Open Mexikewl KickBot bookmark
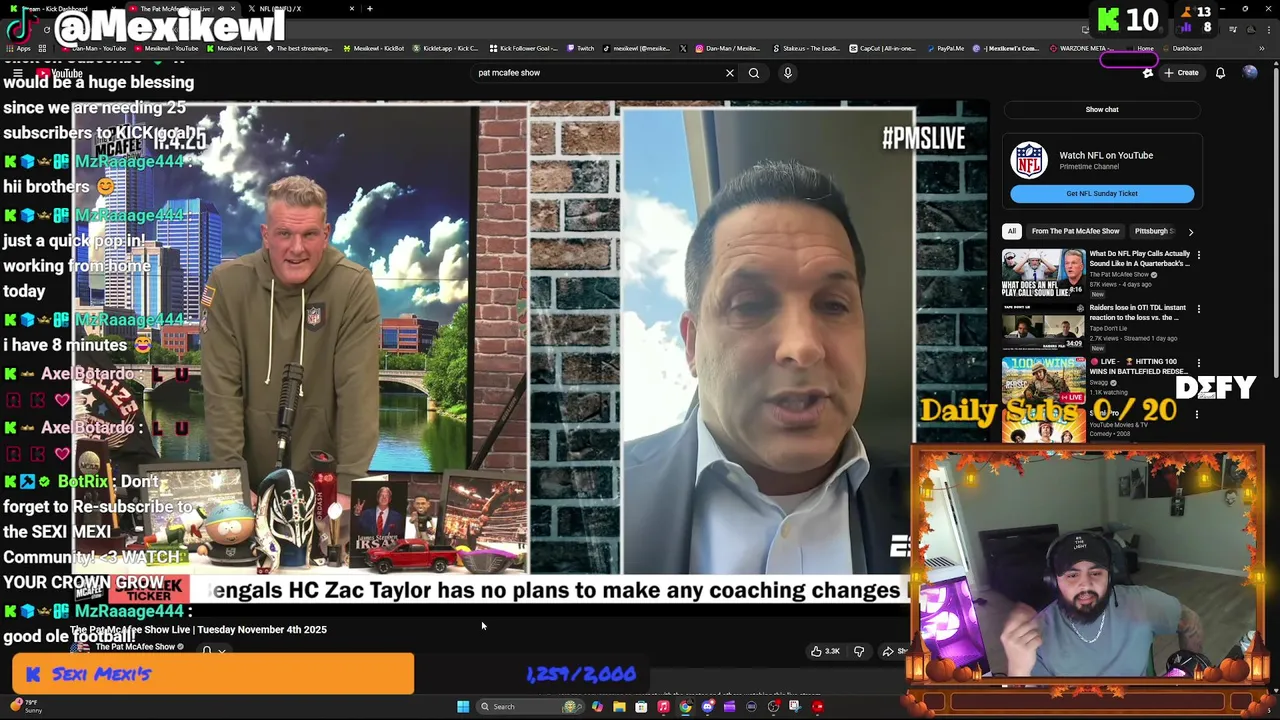Screen dimensions: 1280x720 click(373, 48)
